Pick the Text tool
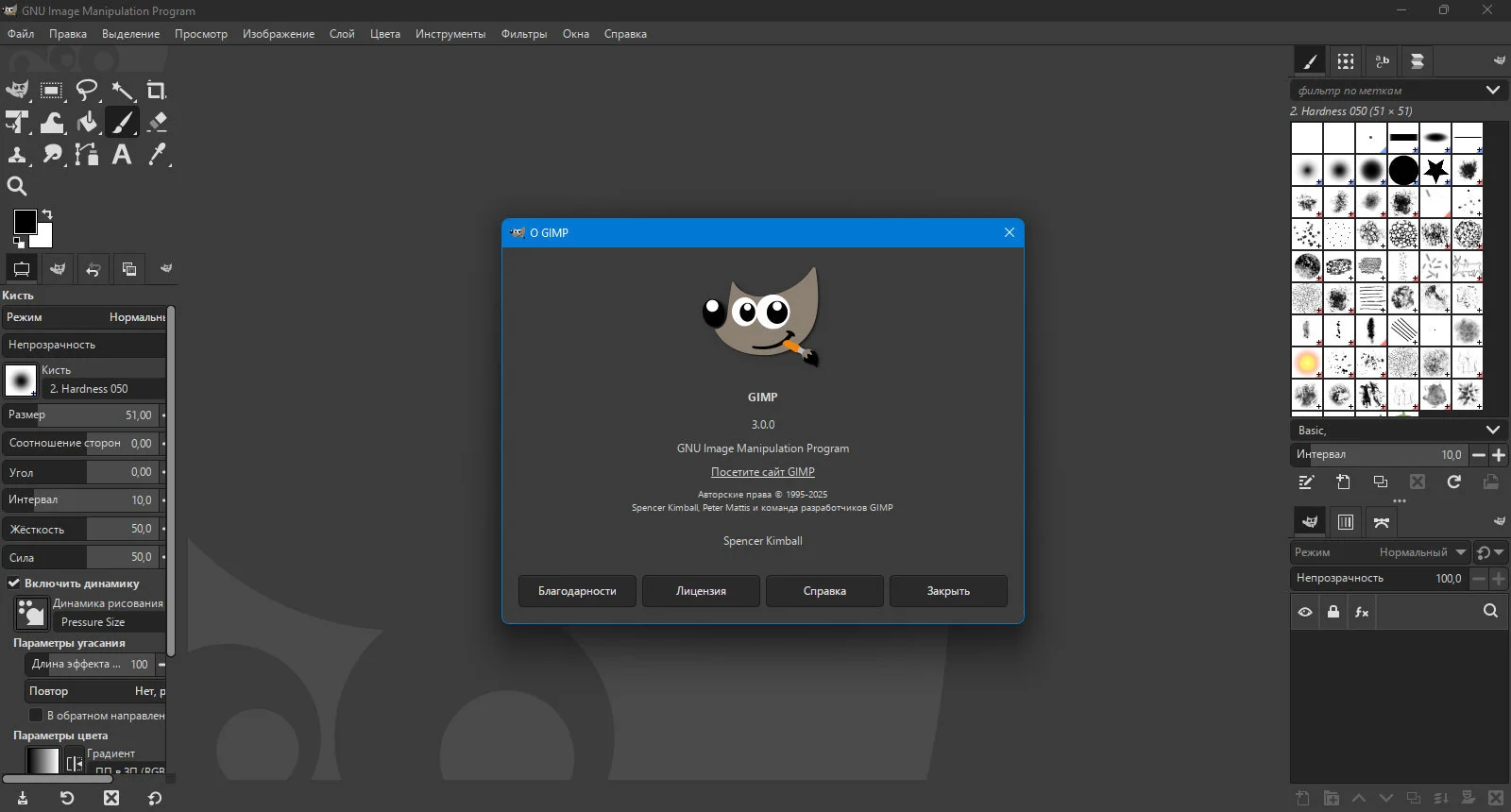Screen dimensions: 1511x812 [122, 154]
